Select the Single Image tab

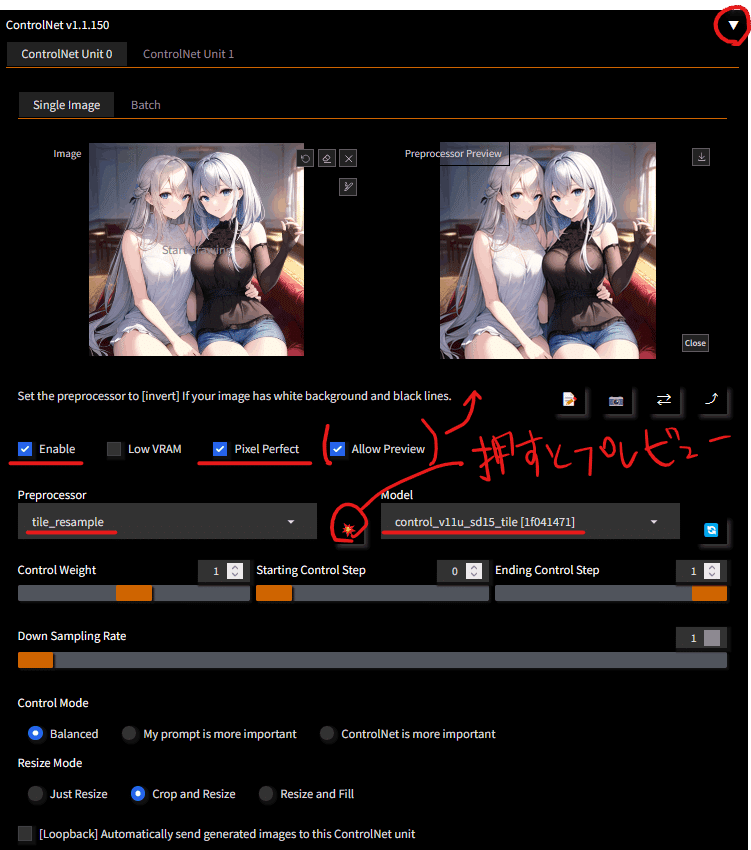coord(66,105)
